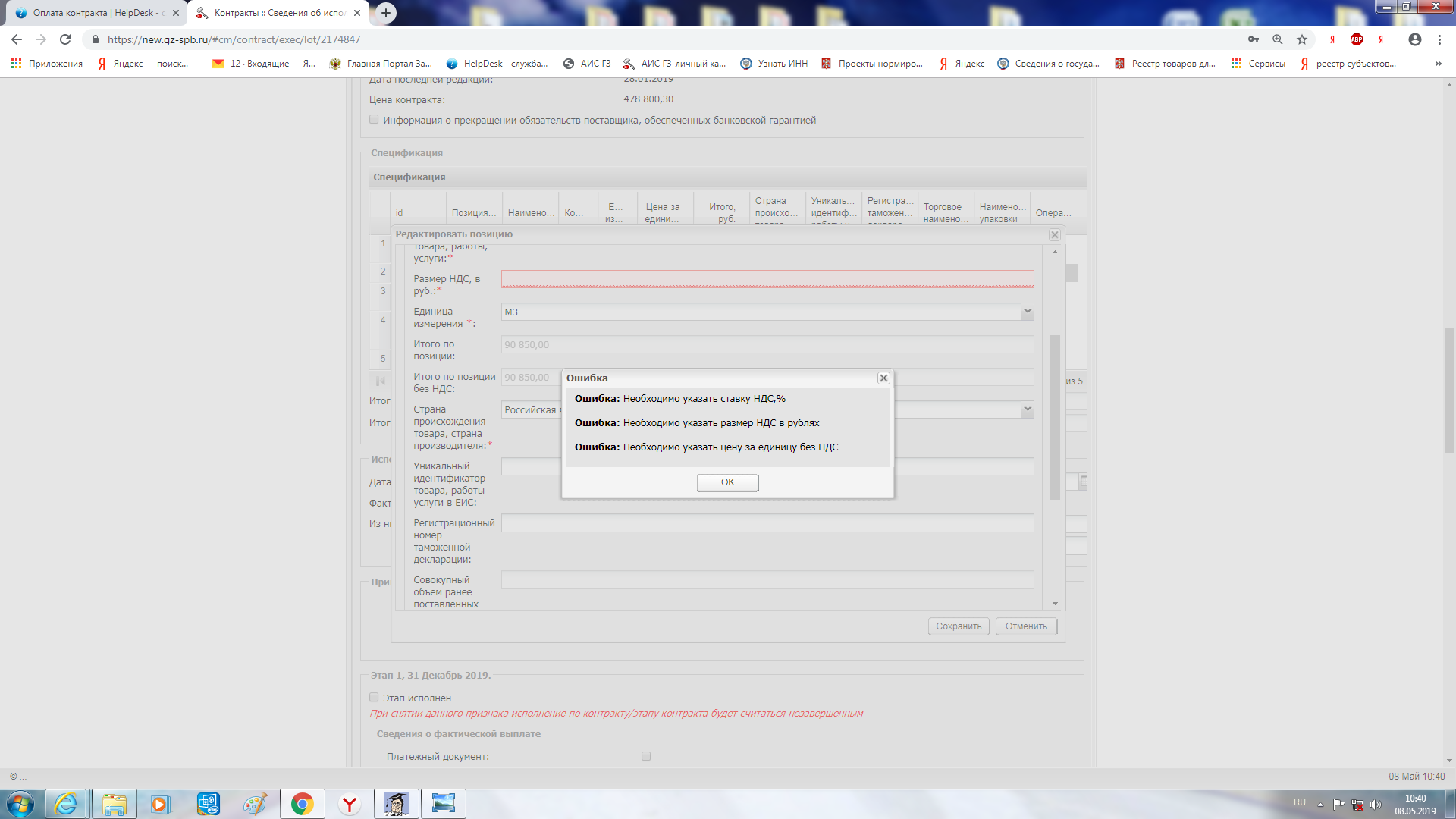
Task: Open the АИС ГЗ bookmark
Action: tap(587, 64)
